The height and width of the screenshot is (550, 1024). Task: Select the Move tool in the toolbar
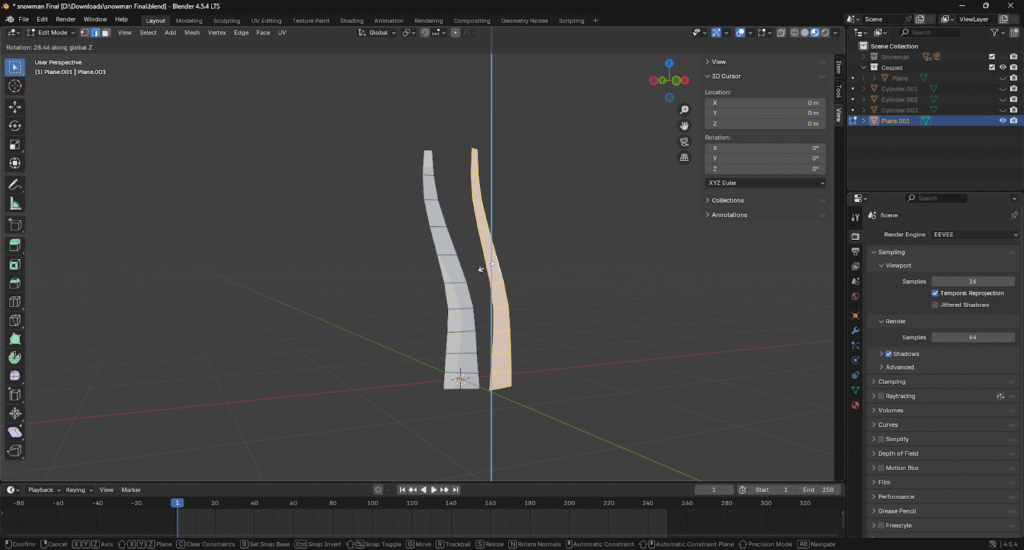tap(15, 106)
